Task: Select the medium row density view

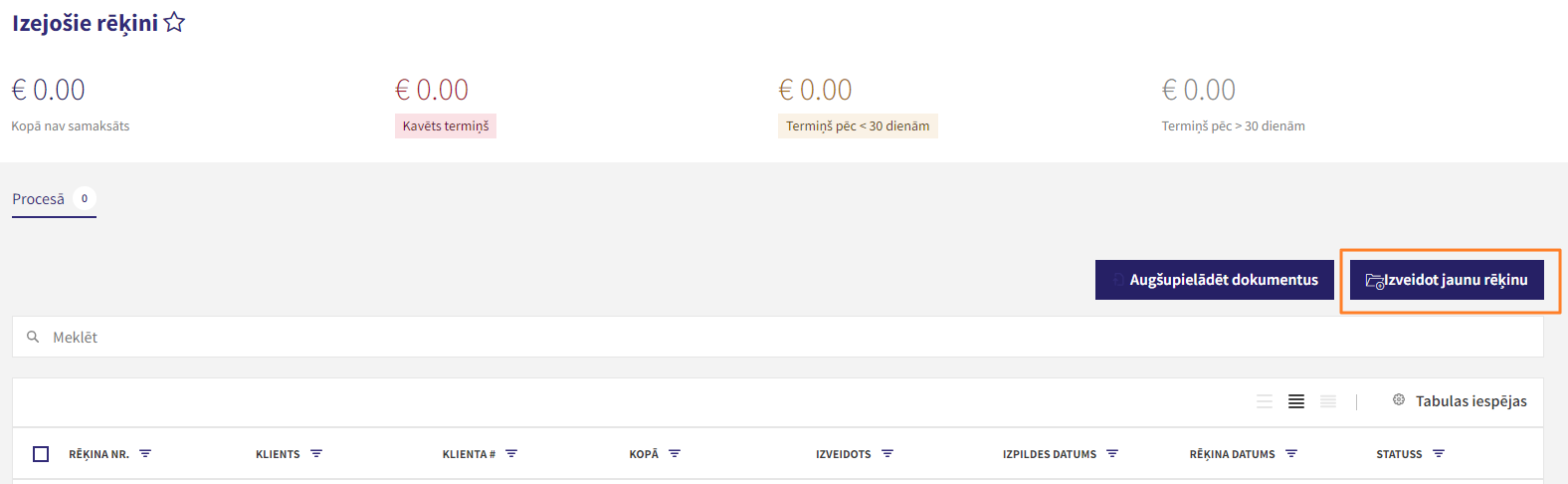Action: (1296, 401)
